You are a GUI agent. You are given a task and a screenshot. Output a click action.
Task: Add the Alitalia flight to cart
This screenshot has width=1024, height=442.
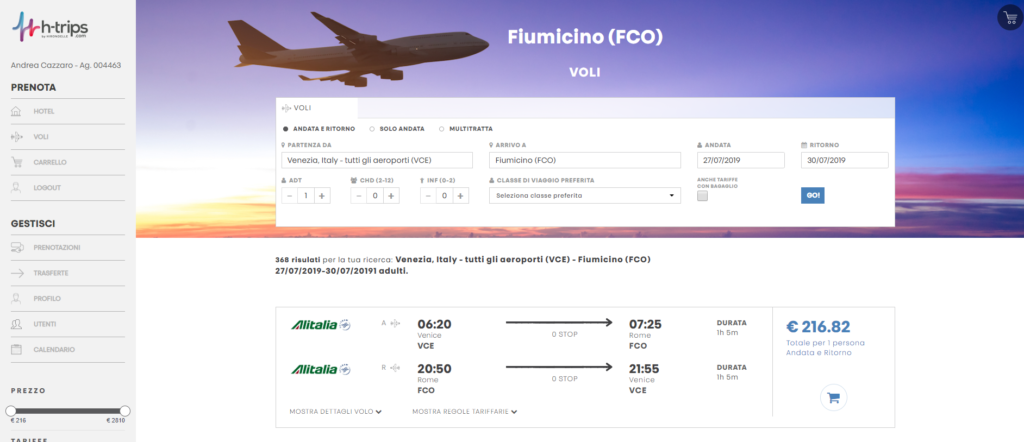point(833,398)
